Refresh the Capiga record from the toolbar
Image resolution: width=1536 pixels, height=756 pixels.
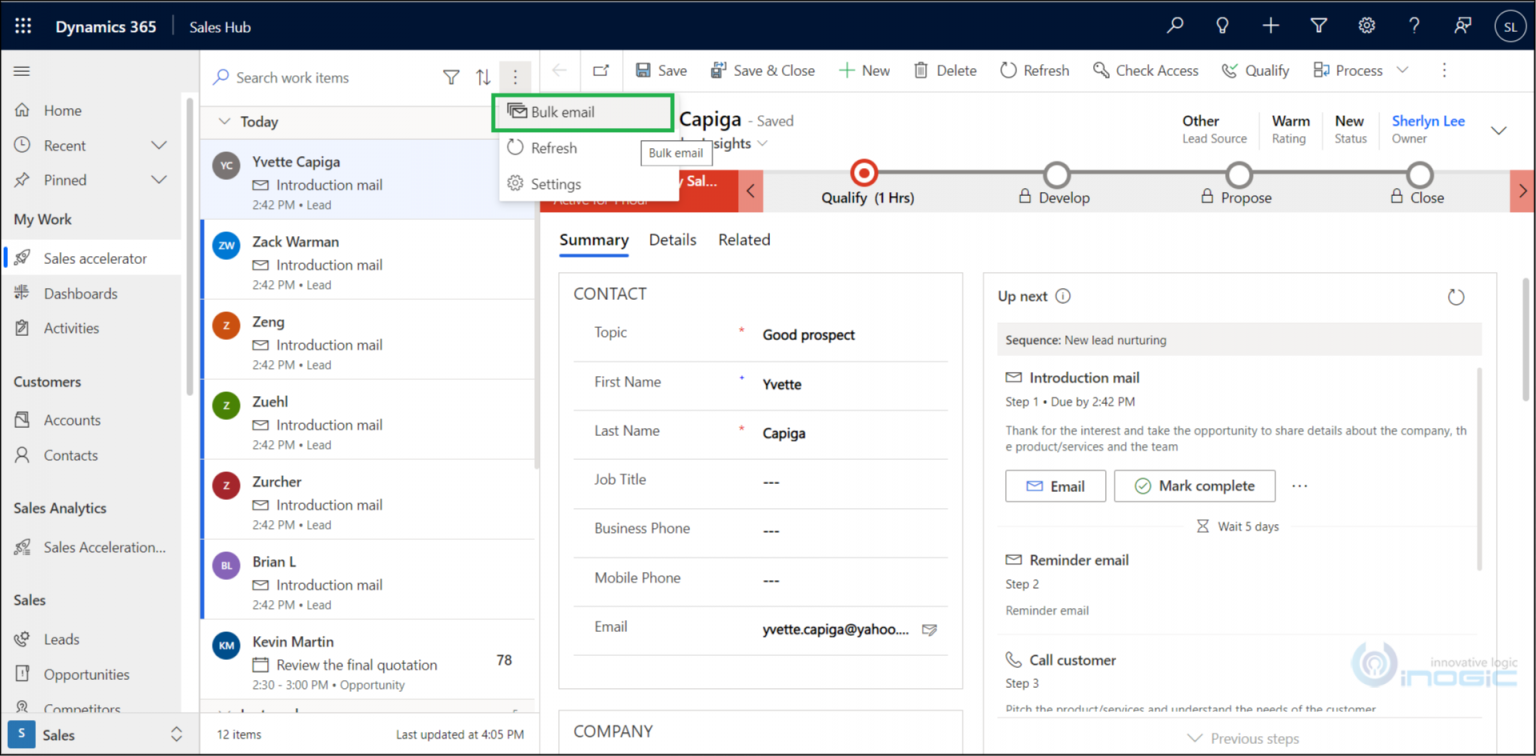[1034, 70]
